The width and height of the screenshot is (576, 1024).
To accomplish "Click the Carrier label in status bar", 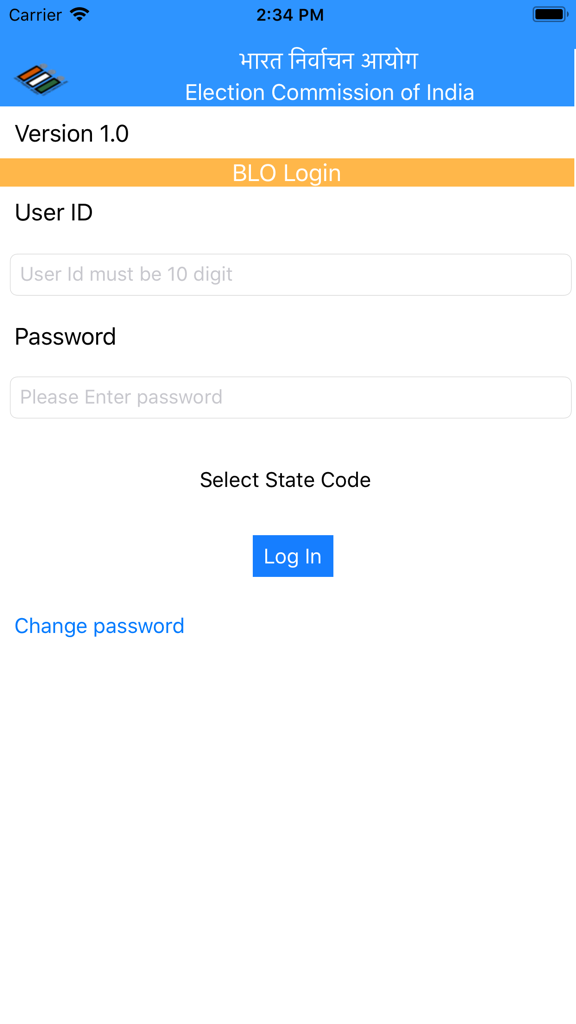I will coord(38,15).
